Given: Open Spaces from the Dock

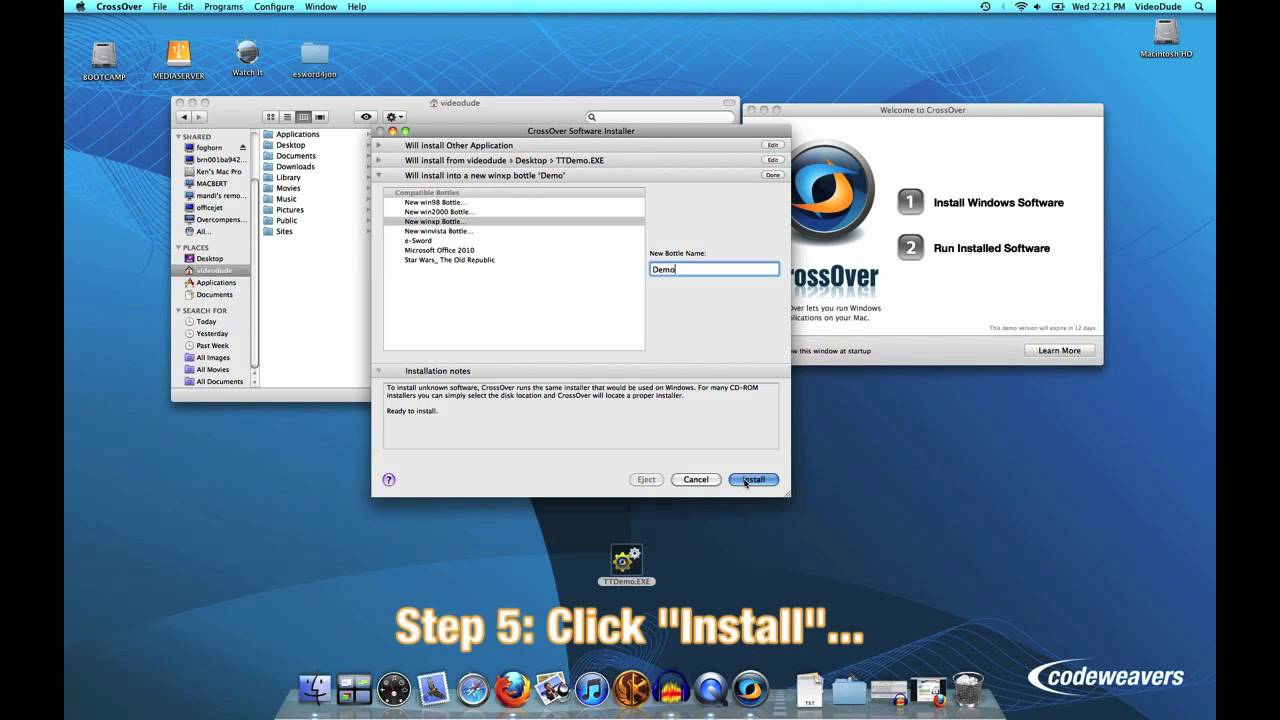Looking at the screenshot, I should (354, 688).
